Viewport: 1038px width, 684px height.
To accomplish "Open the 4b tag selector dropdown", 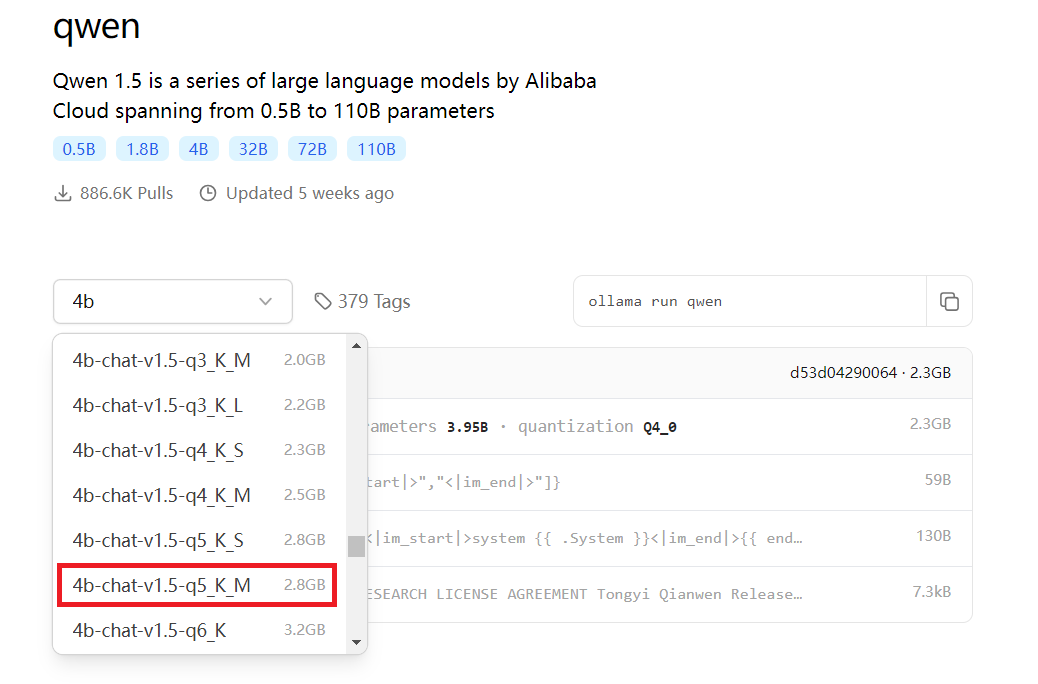I will 173,301.
